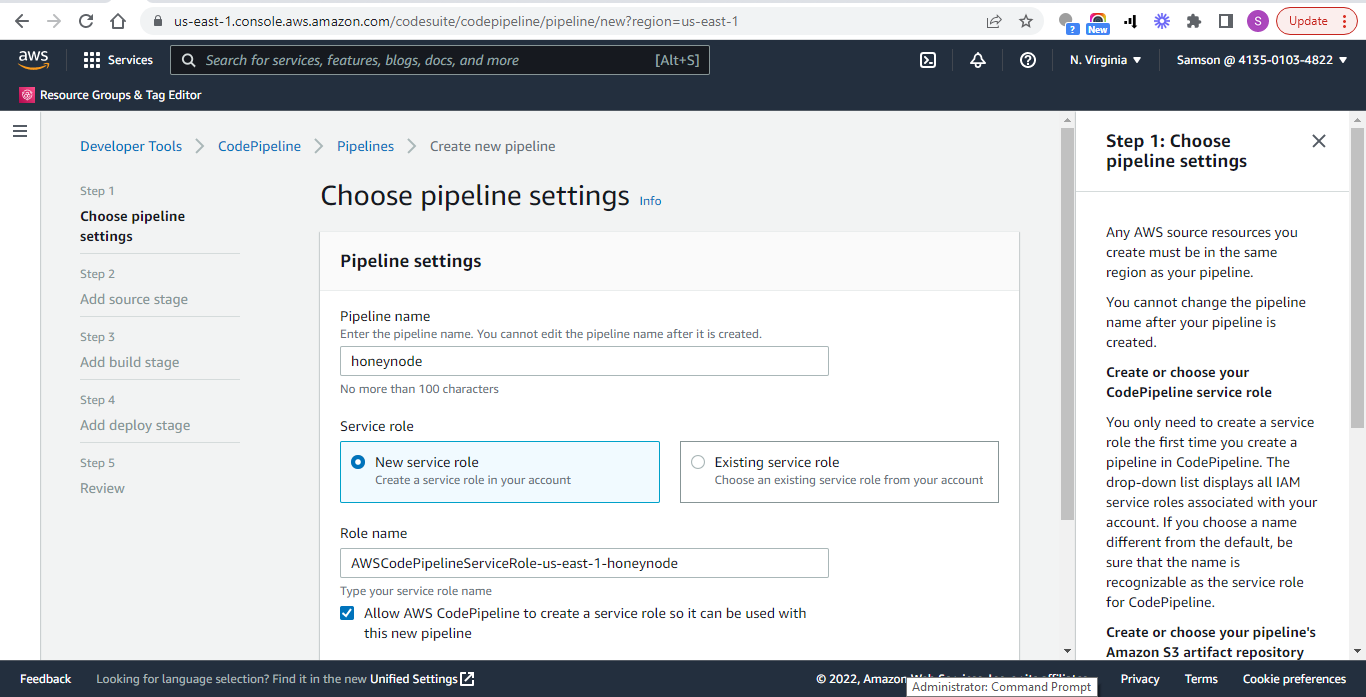
Task: Open the browser profile avatar icon
Action: click(1257, 19)
